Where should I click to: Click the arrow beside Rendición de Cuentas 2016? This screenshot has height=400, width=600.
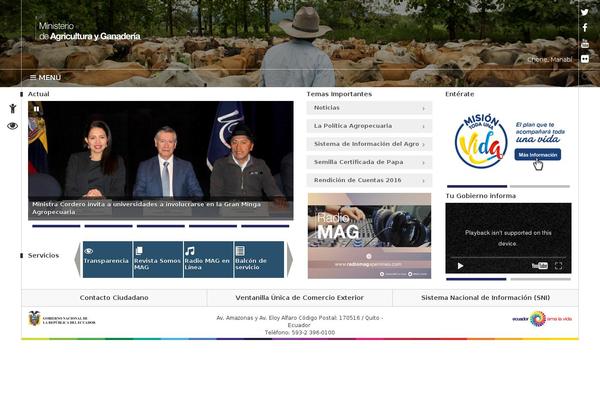click(x=424, y=181)
